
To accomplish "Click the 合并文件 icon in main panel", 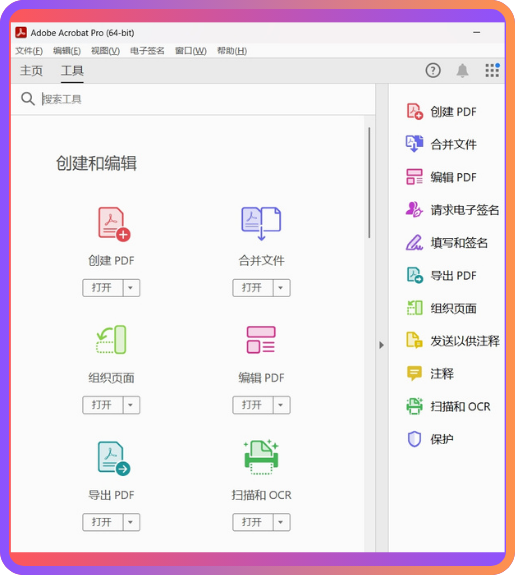I will click(261, 224).
